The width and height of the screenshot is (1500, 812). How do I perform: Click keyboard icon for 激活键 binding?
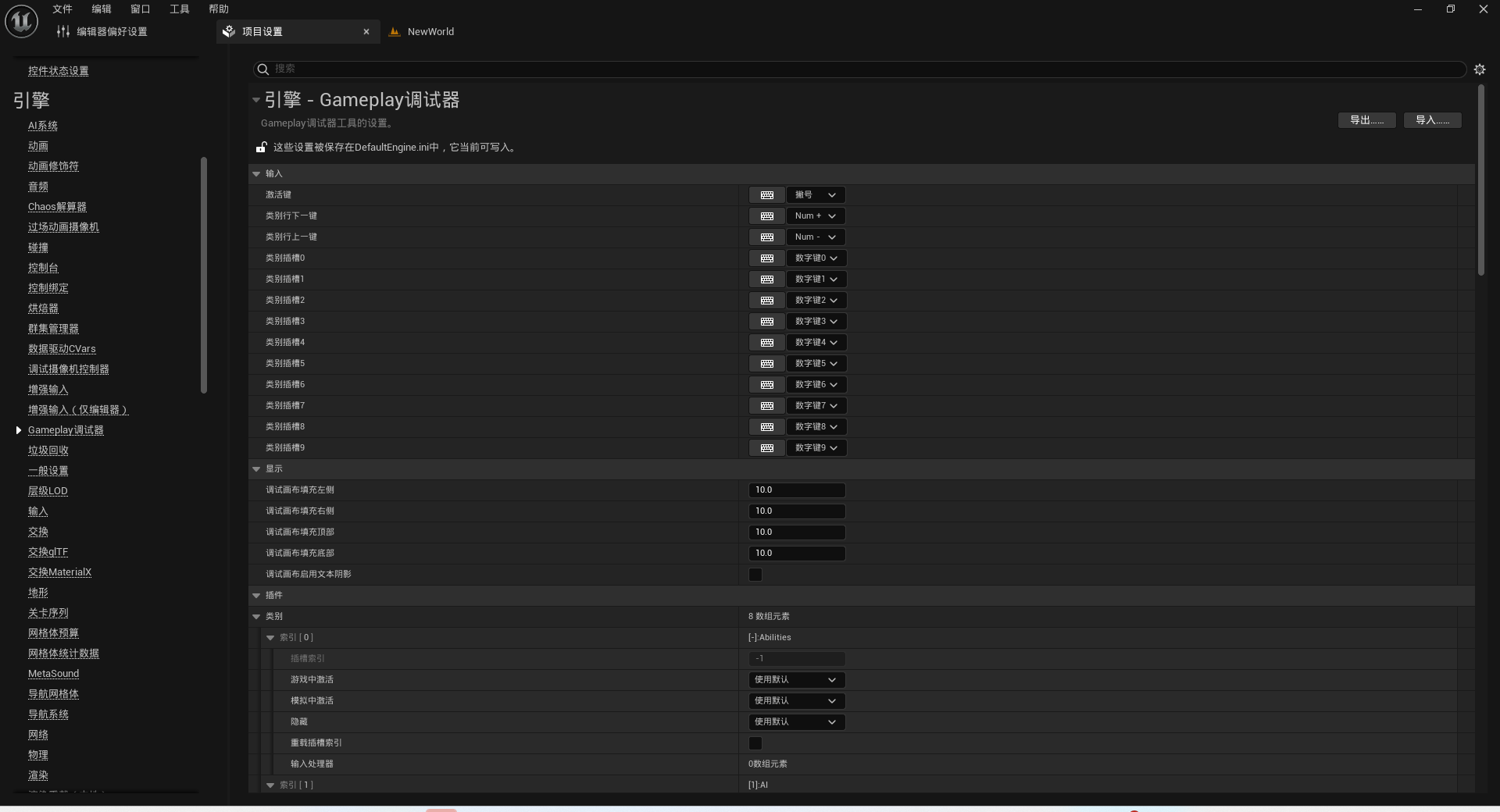point(767,195)
